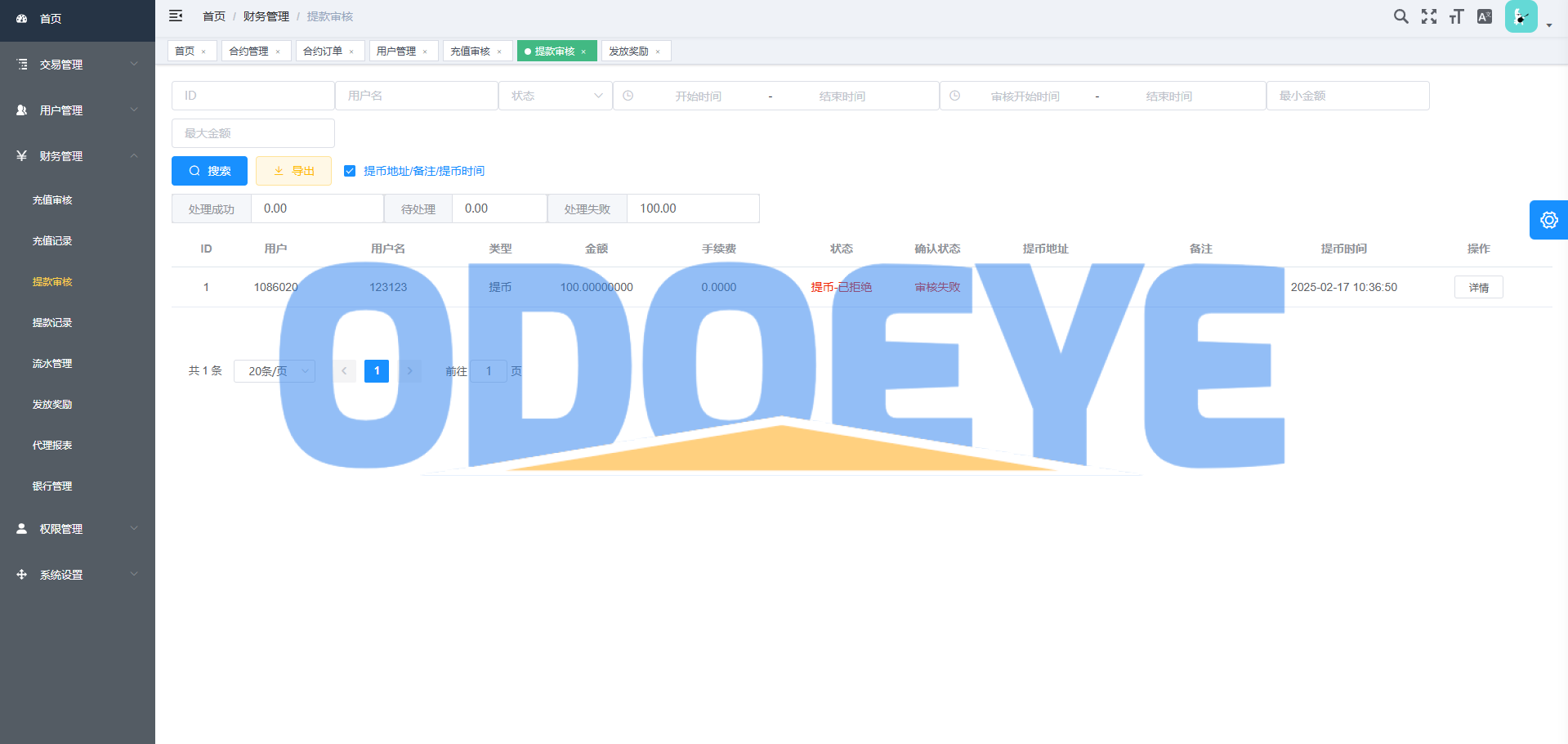Open the 20条/页 page size dropdown
Image resolution: width=1568 pixels, height=744 pixels.
pos(275,371)
